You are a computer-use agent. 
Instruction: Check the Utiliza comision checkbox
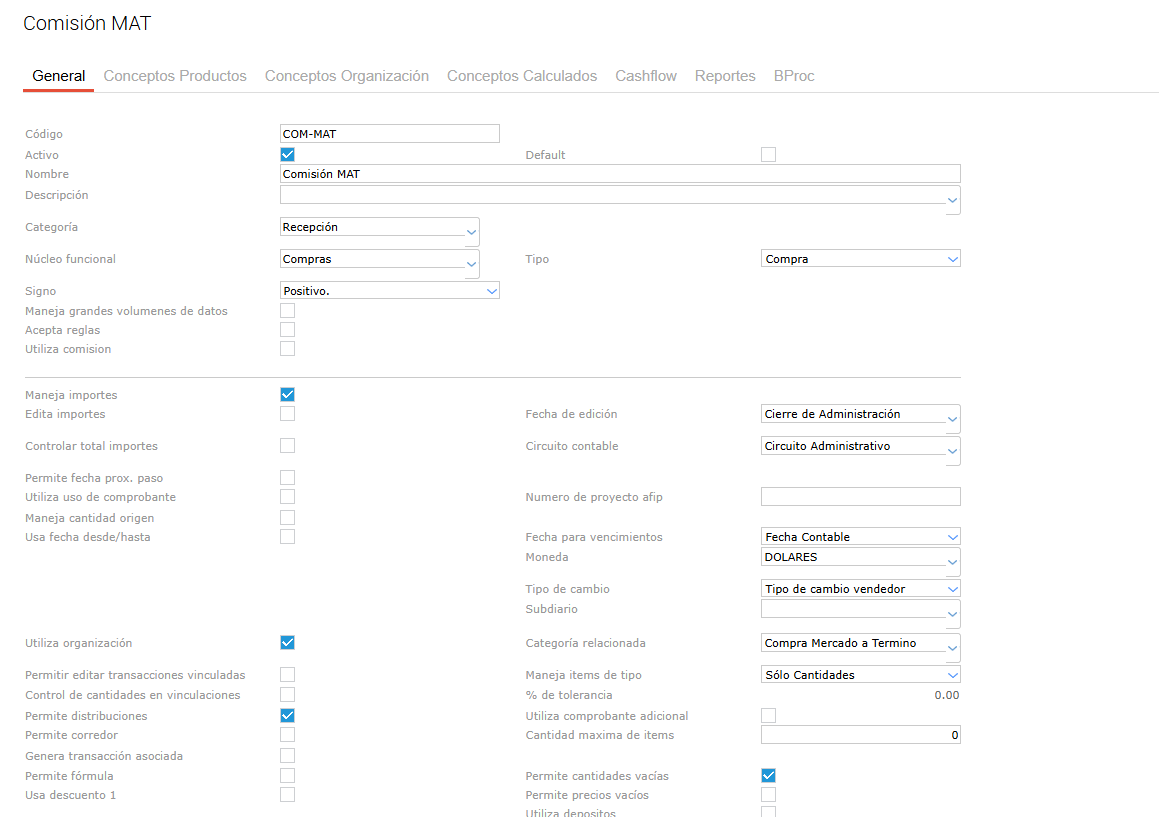[288, 349]
